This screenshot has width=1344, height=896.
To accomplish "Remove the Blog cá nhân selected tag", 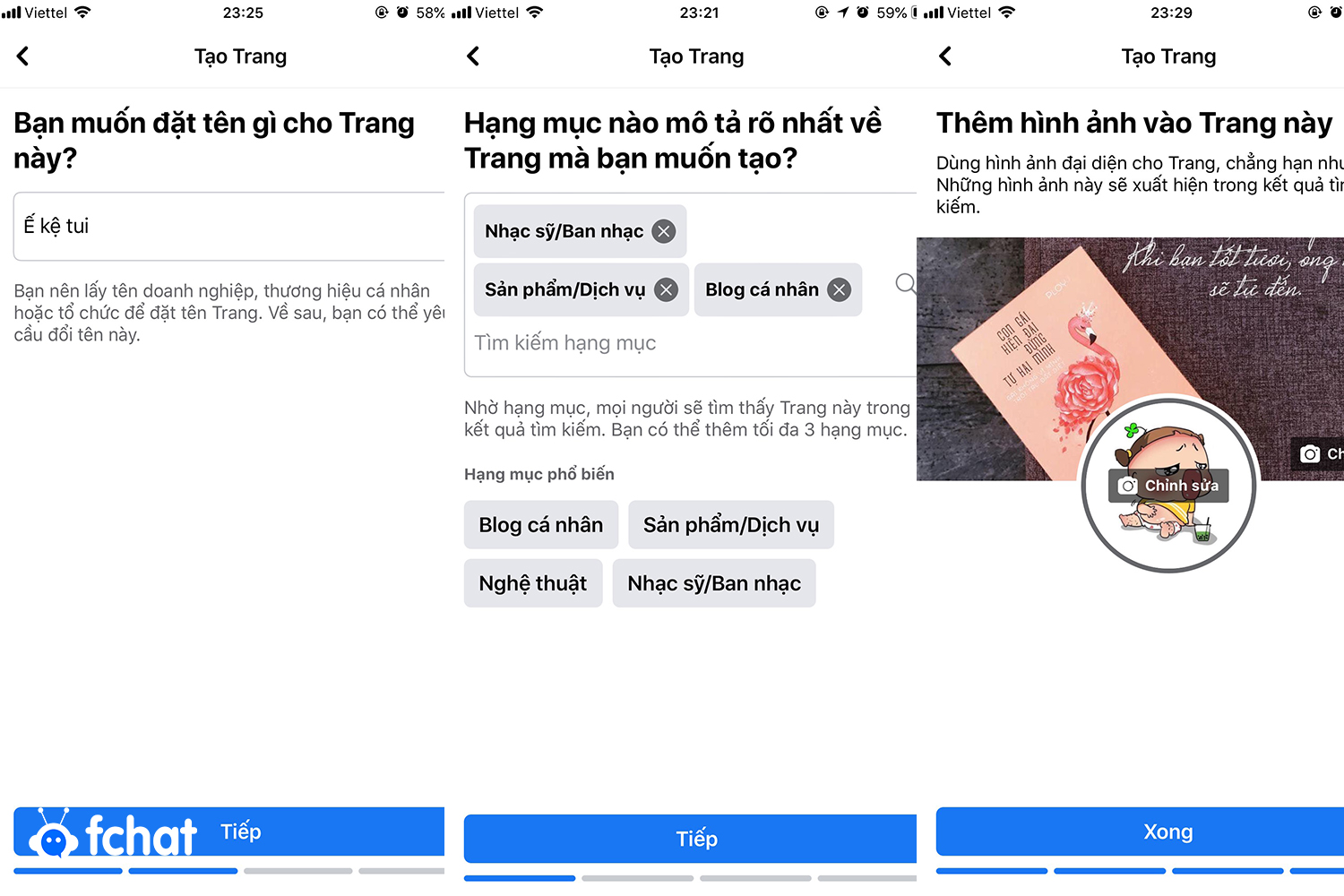I will pos(839,289).
